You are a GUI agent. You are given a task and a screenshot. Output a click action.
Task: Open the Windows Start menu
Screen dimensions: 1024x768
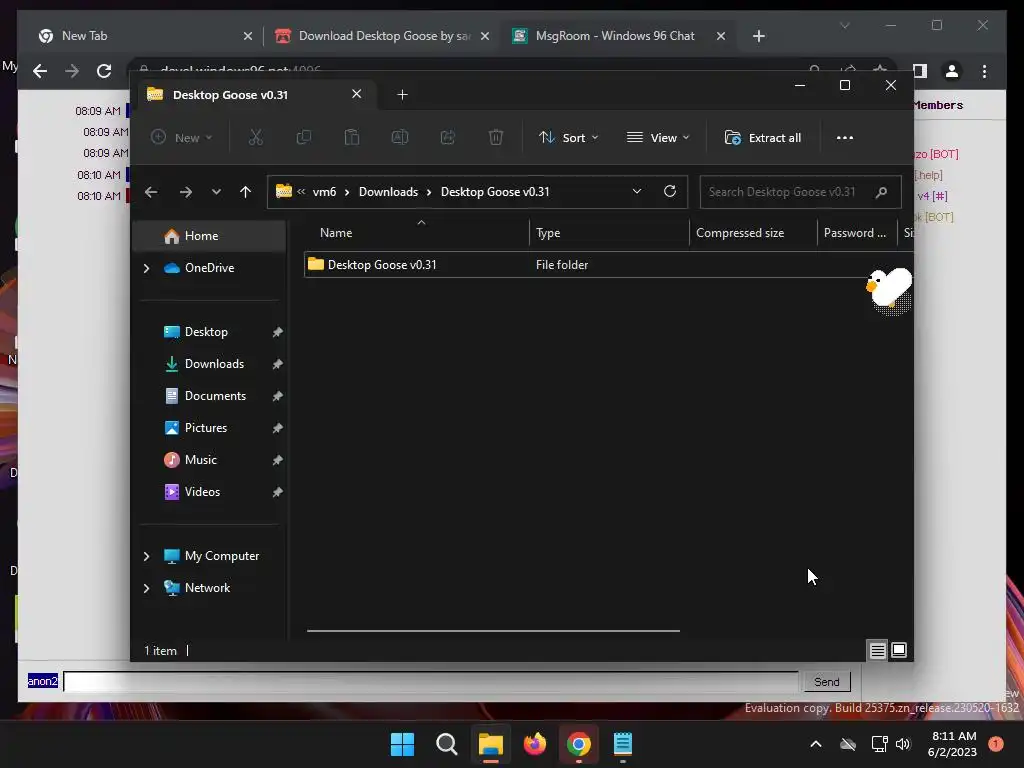pos(402,744)
